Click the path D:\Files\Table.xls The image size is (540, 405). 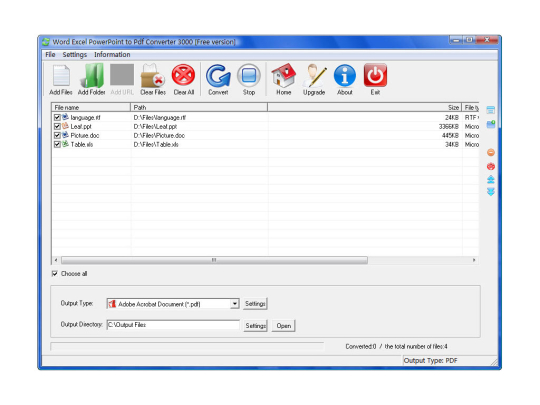pyautogui.click(x=156, y=144)
